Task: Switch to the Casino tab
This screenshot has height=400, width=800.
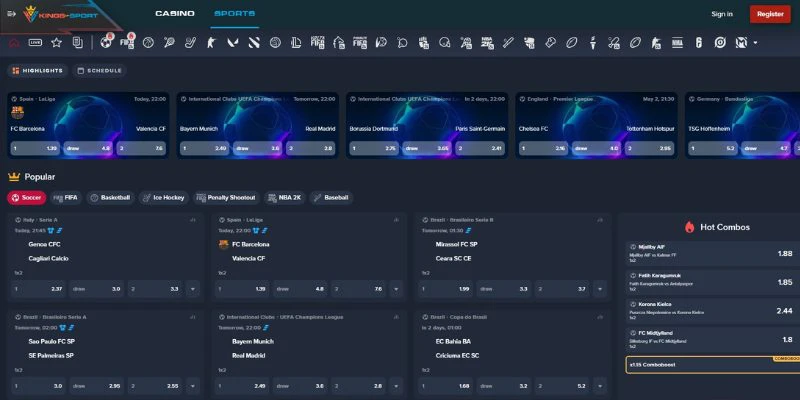Action: pyautogui.click(x=175, y=14)
